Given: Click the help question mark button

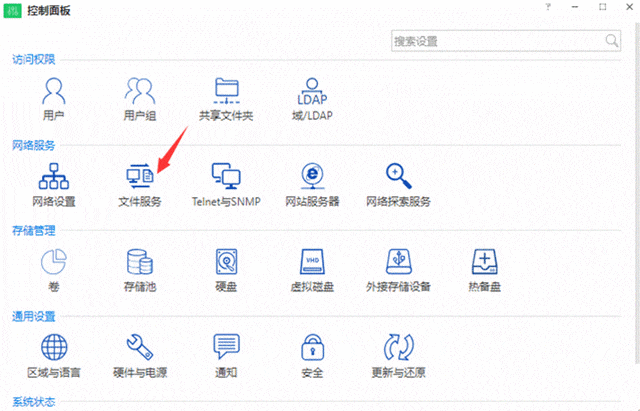Looking at the screenshot, I should point(548,7).
